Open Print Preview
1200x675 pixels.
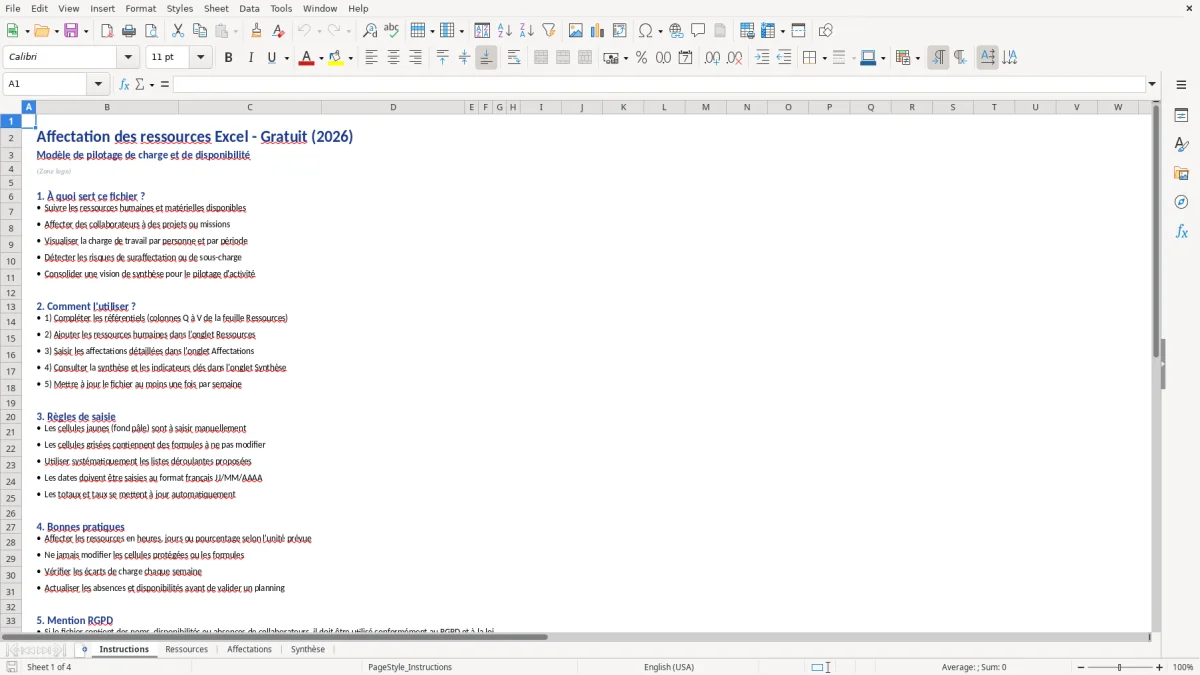point(150,31)
